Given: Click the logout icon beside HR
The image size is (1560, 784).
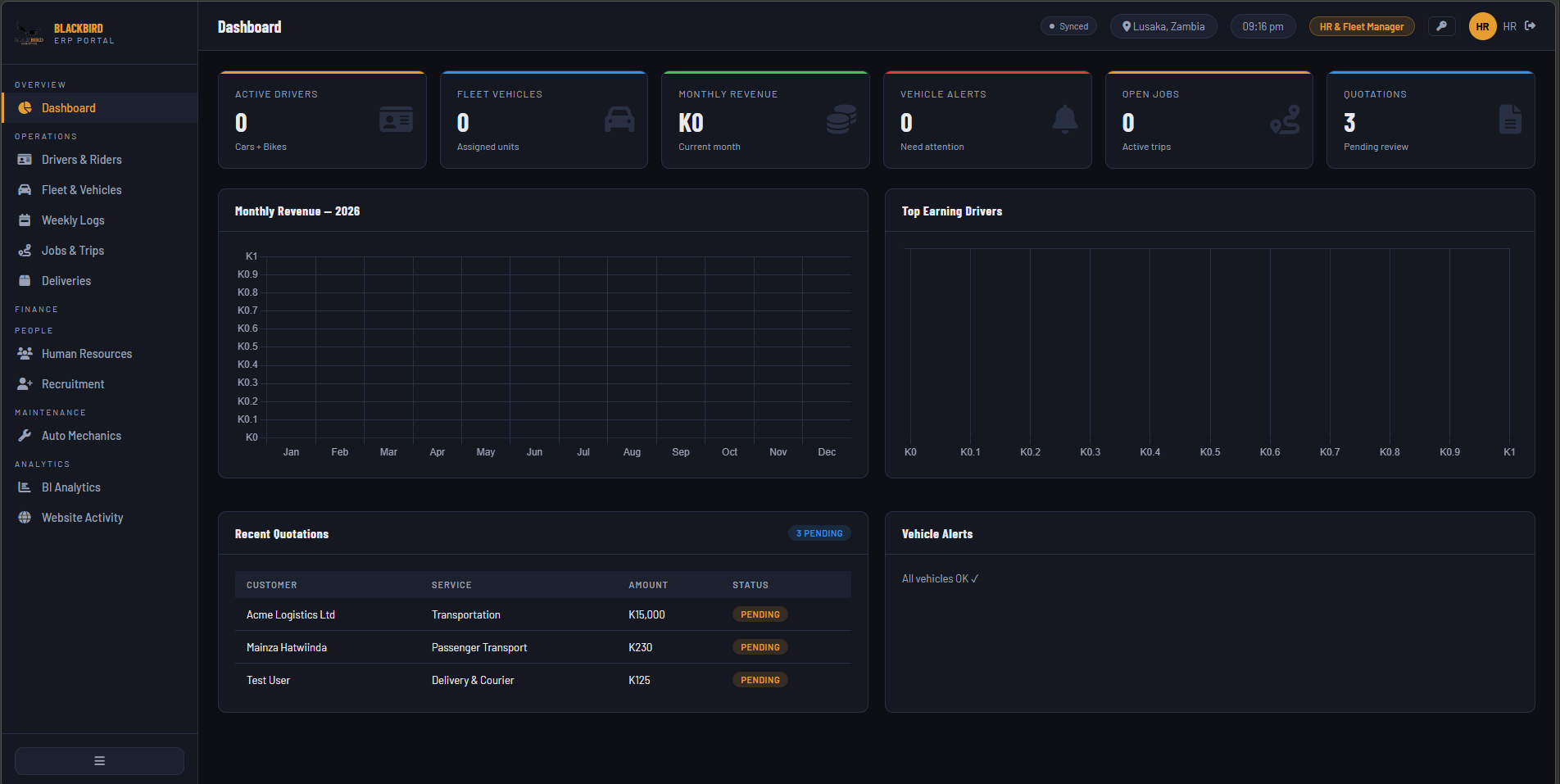Looking at the screenshot, I should [1531, 25].
